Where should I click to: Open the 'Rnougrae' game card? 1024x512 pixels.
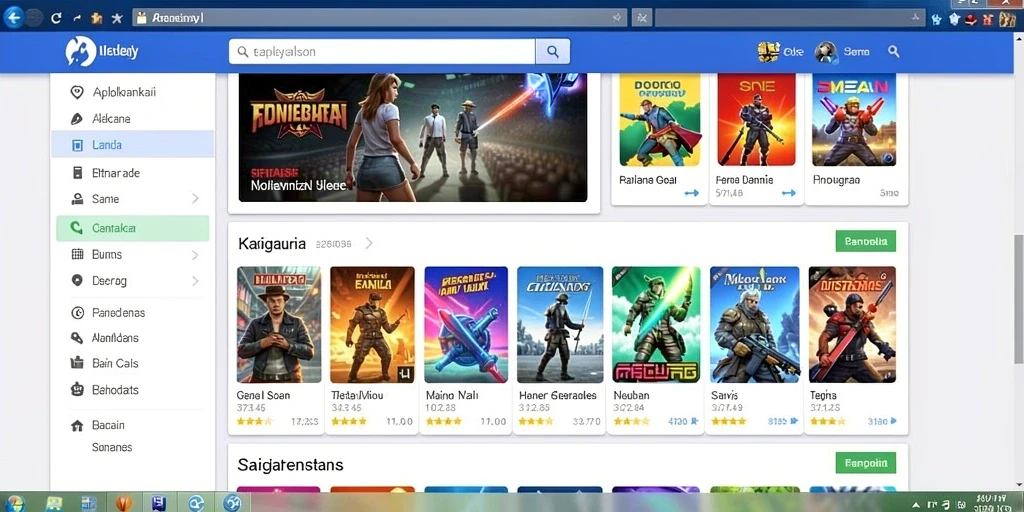(x=856, y=139)
